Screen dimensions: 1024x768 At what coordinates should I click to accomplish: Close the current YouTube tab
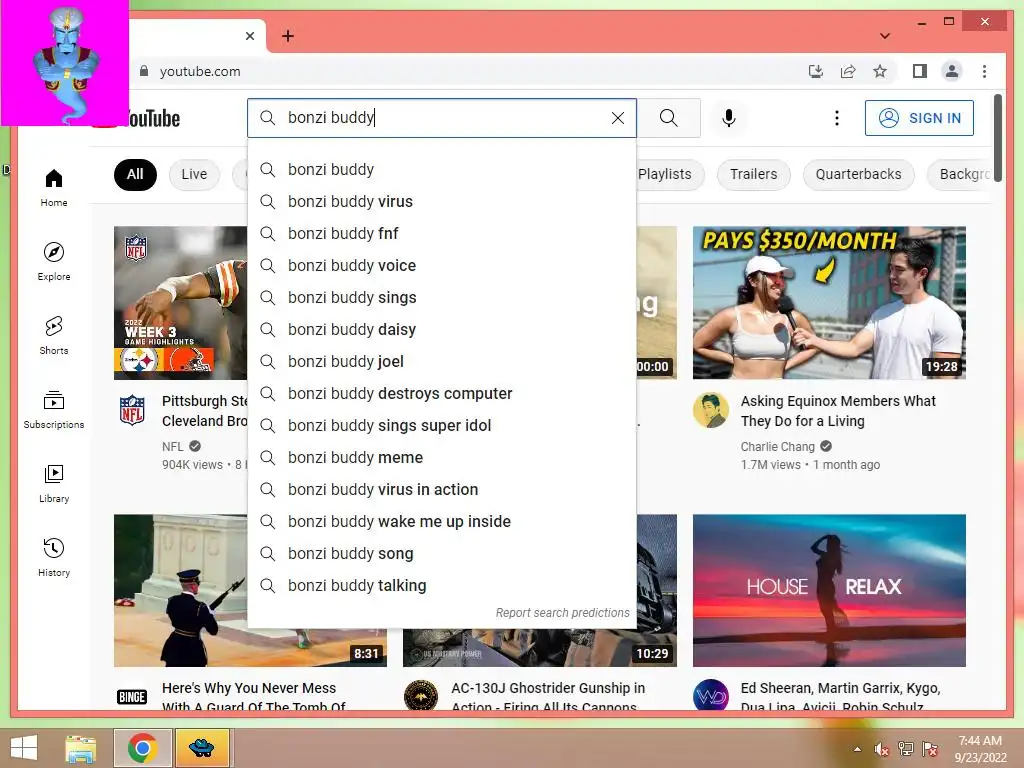tap(249, 36)
